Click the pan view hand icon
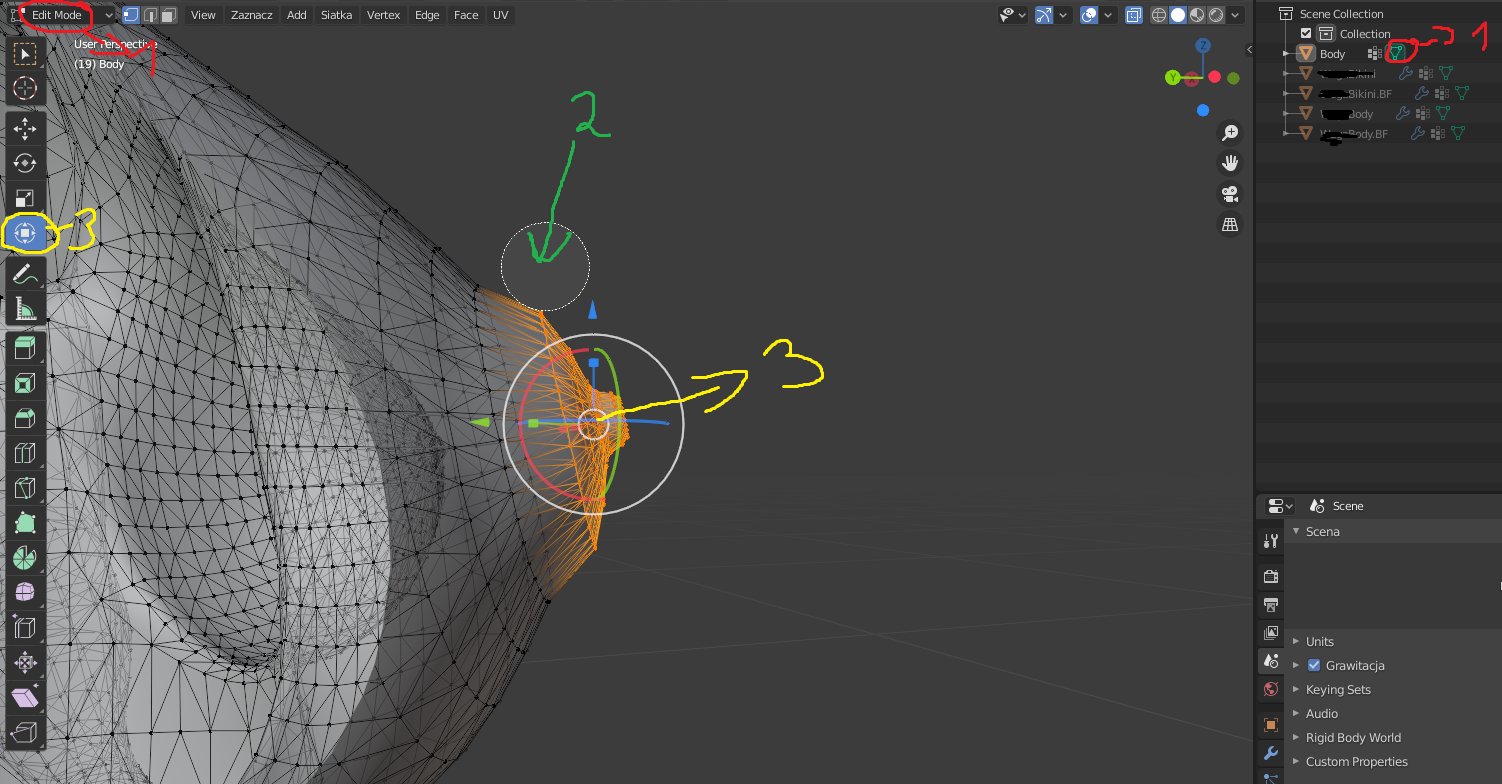Image resolution: width=1502 pixels, height=784 pixels. 1230,163
